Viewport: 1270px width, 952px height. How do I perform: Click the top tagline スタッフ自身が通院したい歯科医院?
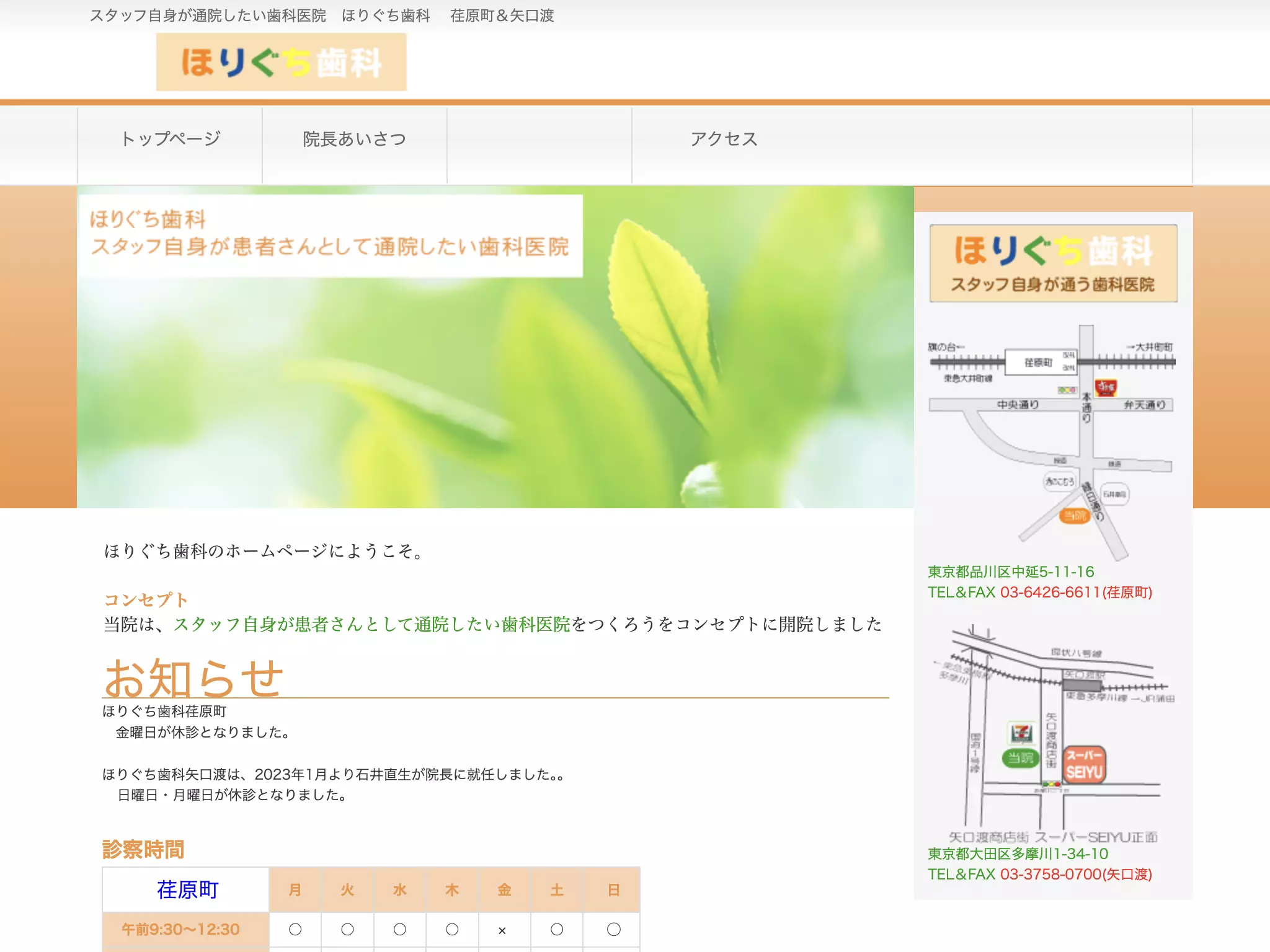pos(208,15)
